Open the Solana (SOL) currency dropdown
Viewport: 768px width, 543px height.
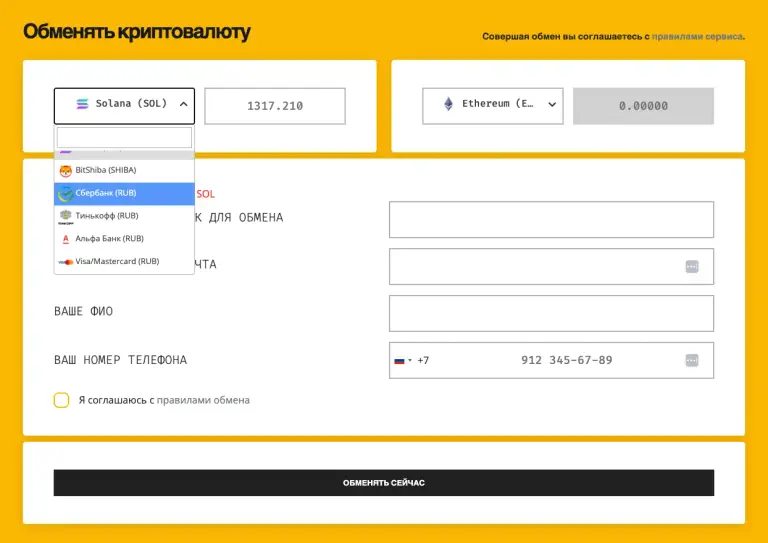coord(124,106)
